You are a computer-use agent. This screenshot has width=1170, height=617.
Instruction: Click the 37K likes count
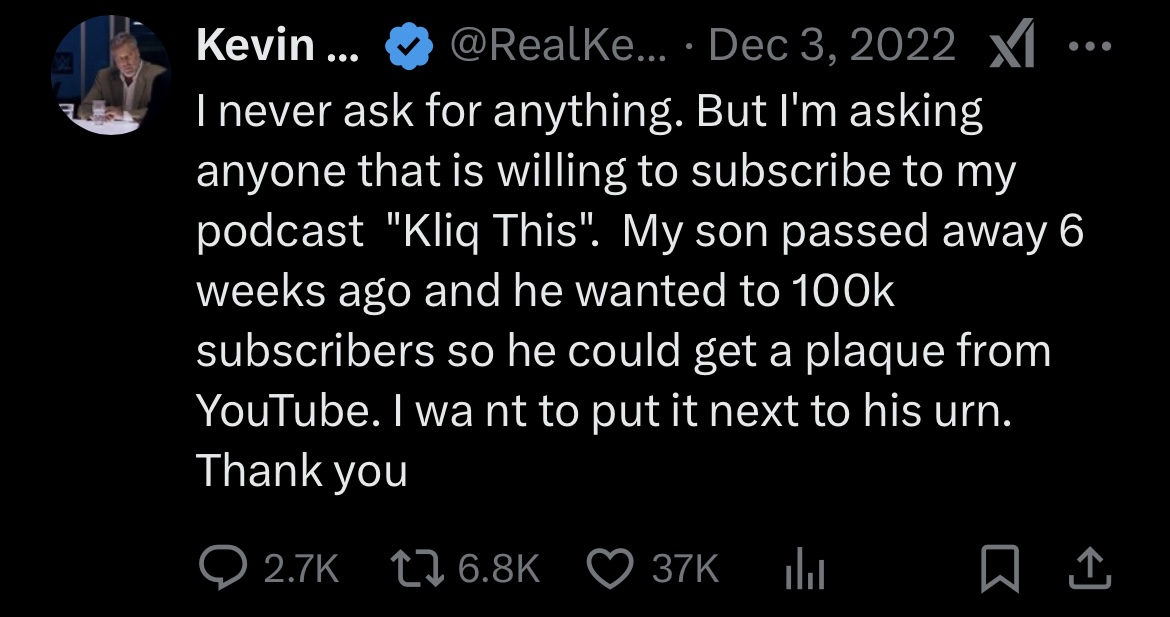tap(686, 570)
